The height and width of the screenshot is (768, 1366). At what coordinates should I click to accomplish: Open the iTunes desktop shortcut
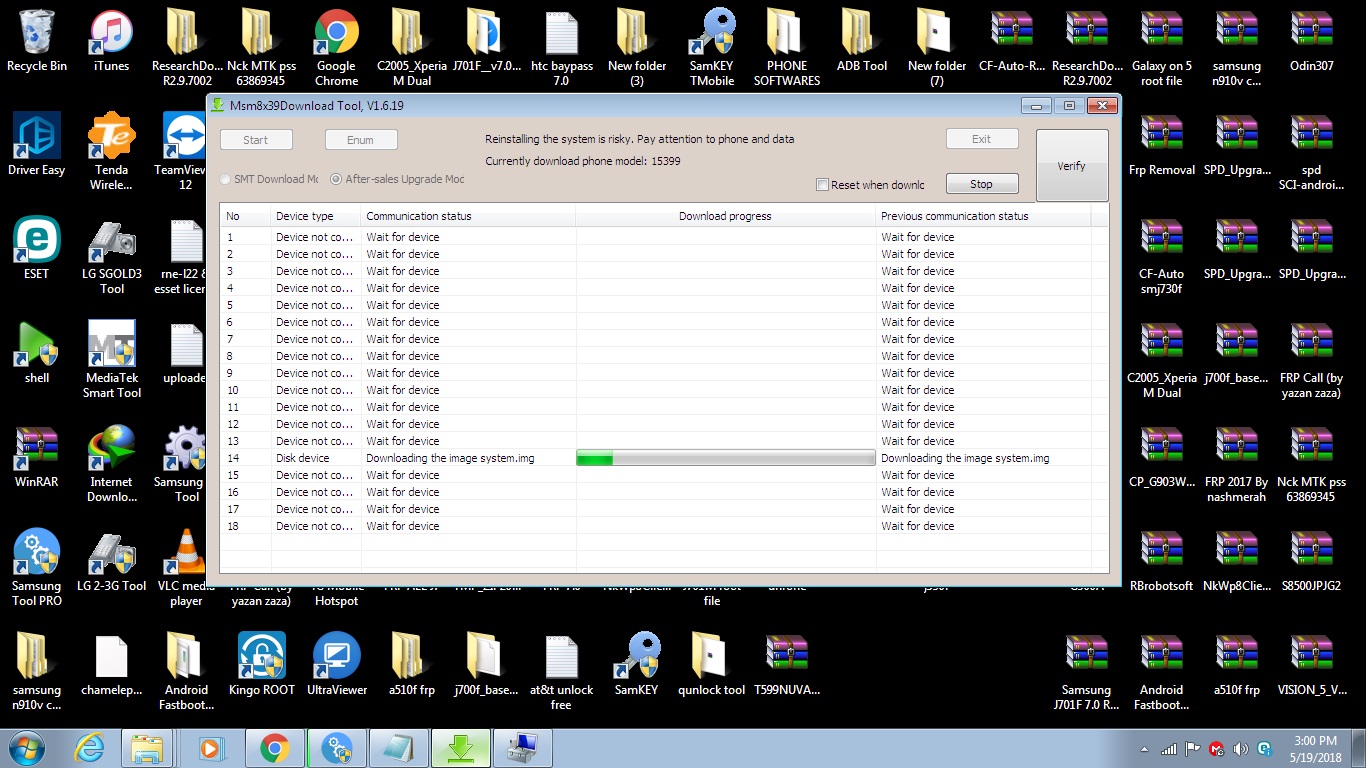click(111, 42)
